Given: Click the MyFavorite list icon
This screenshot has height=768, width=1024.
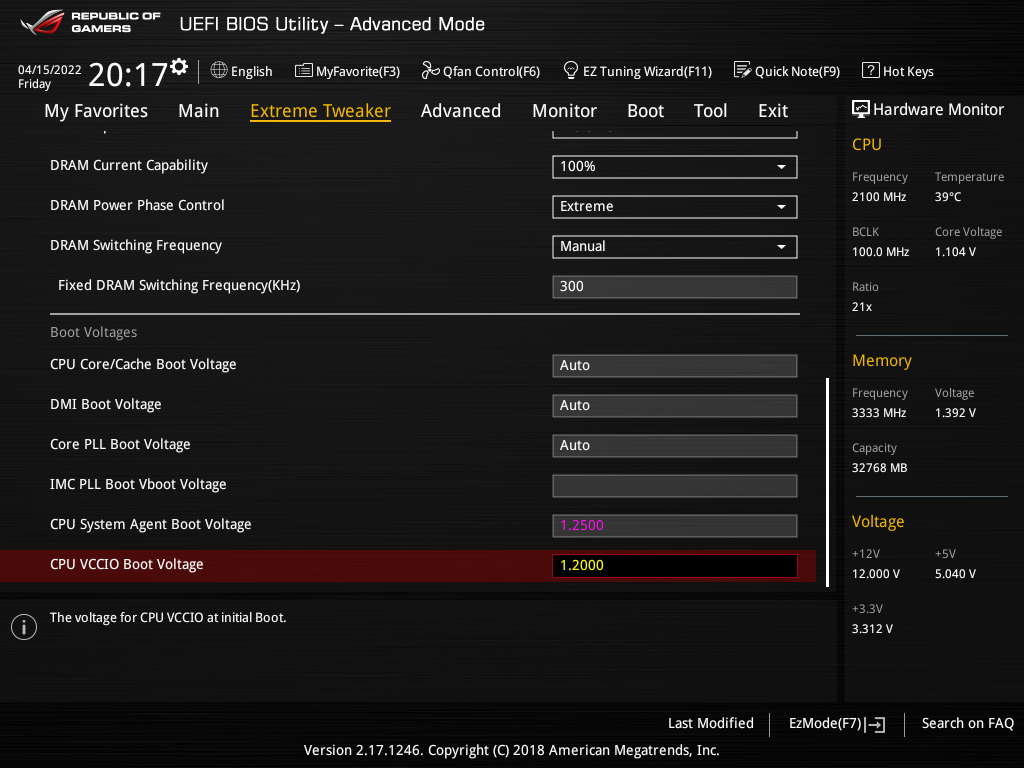Looking at the screenshot, I should click(304, 71).
